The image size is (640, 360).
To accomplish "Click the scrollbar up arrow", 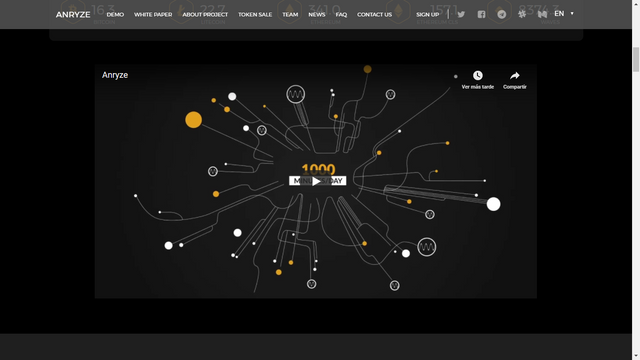I will tap(636, 3).
